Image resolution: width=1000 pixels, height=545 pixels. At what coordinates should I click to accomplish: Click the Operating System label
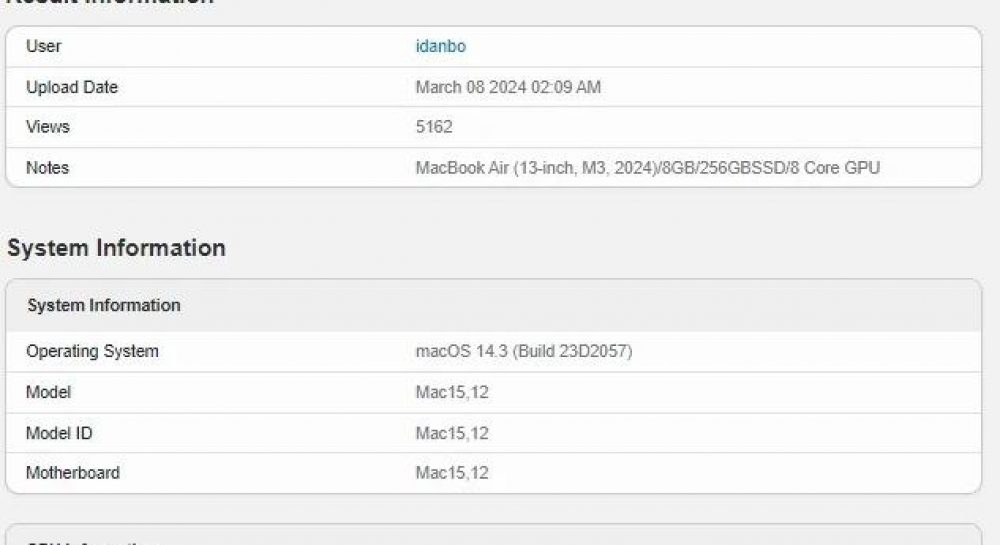(x=92, y=351)
